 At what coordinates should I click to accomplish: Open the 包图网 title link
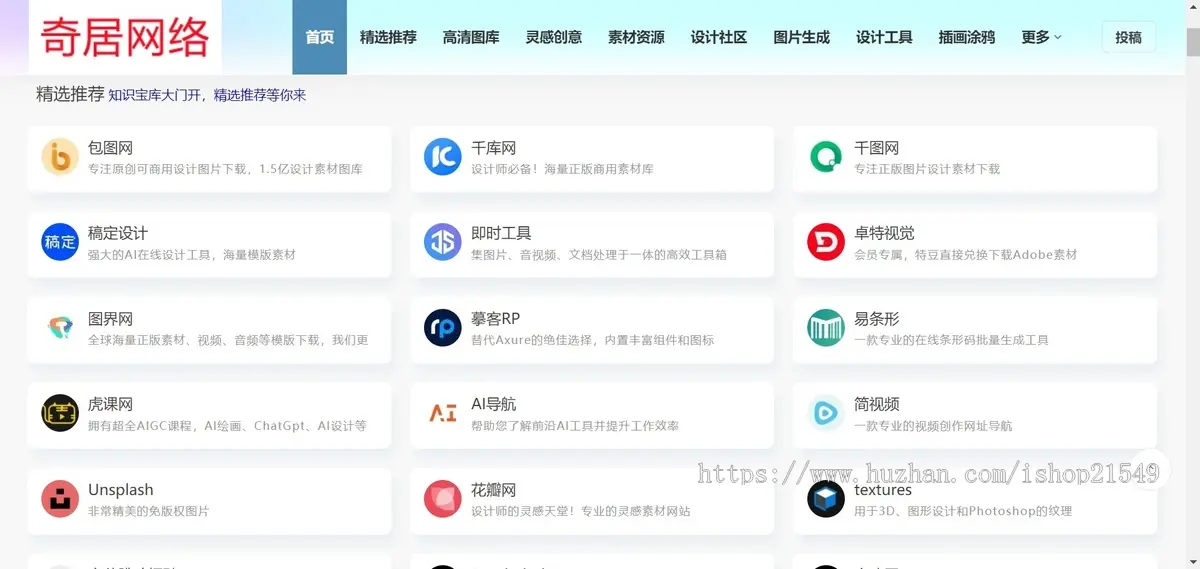coord(111,148)
